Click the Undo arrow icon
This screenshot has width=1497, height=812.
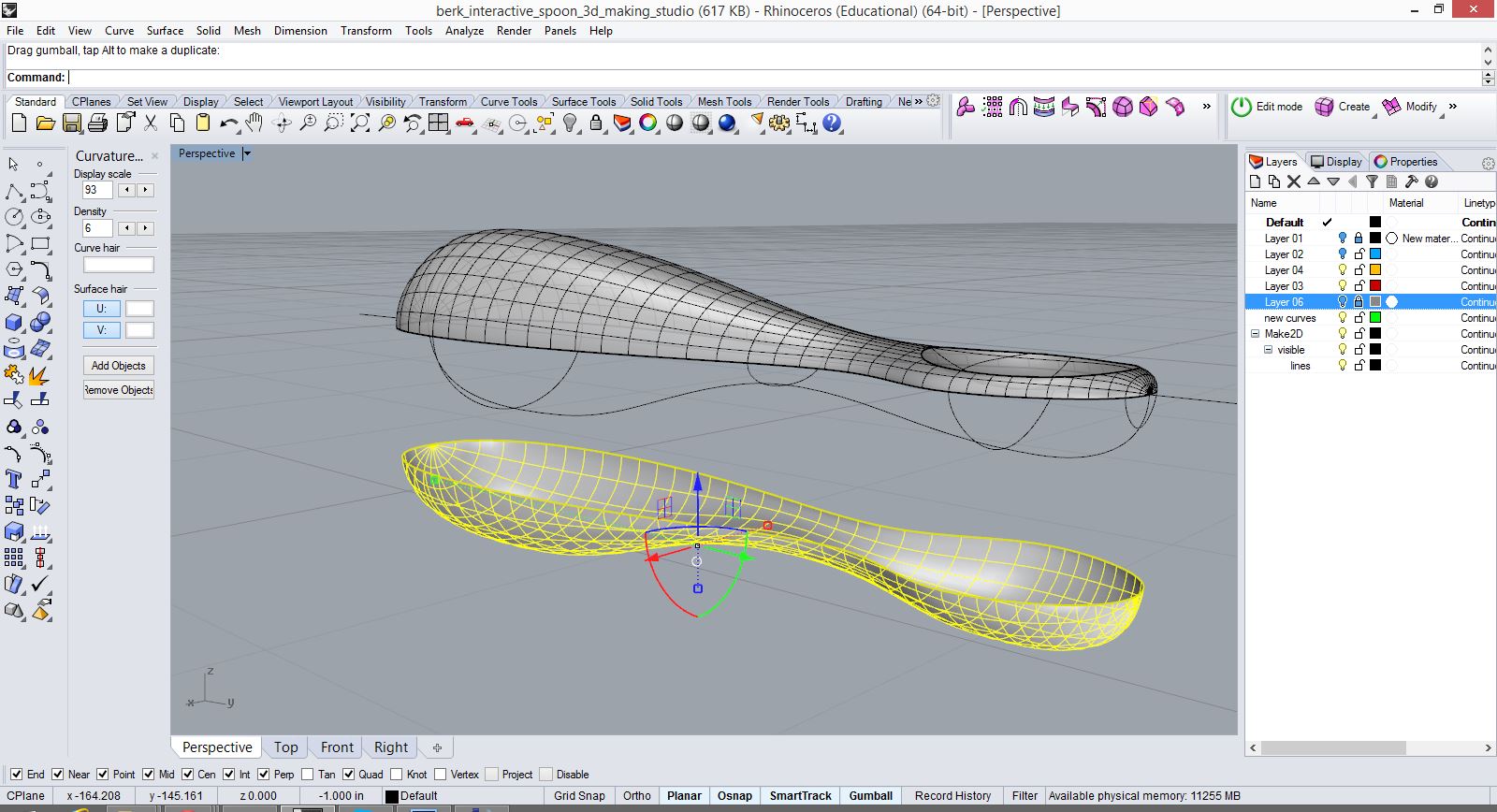[x=227, y=123]
